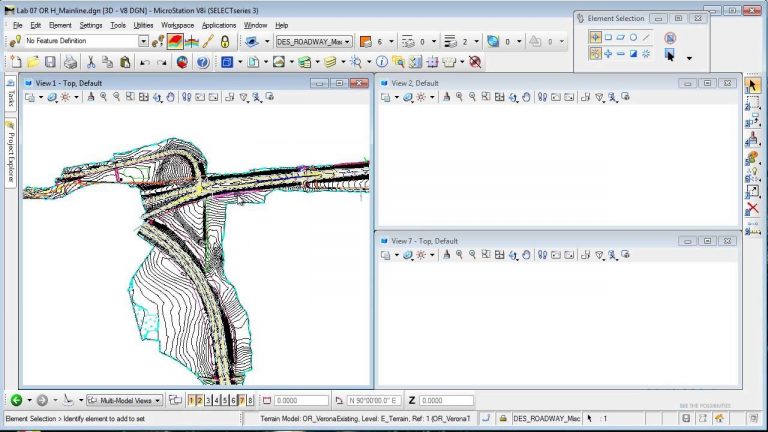Open the No Feature Definition dropdown
The height and width of the screenshot is (432, 768).
[143, 41]
